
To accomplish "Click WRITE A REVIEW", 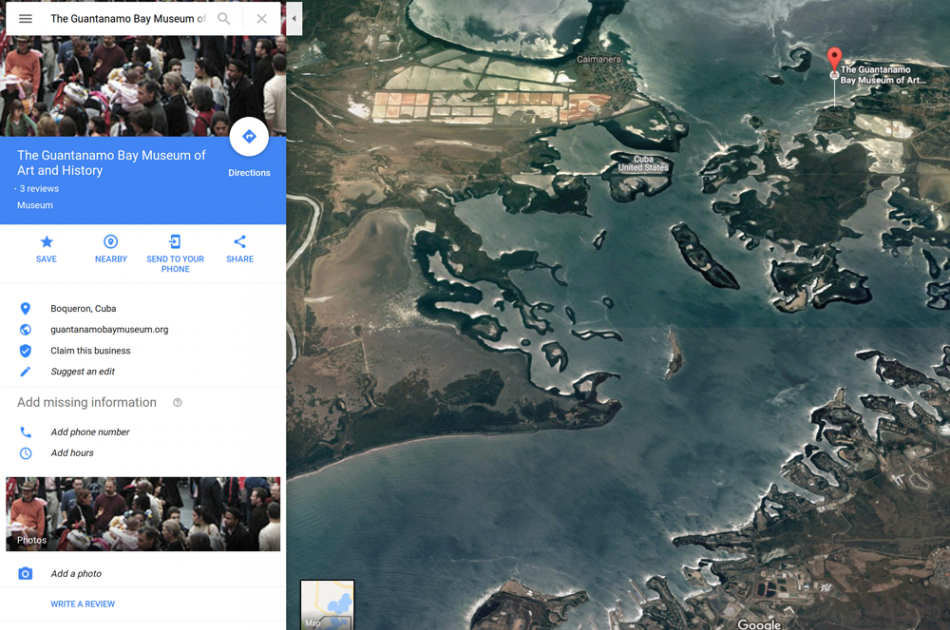I will [82, 604].
